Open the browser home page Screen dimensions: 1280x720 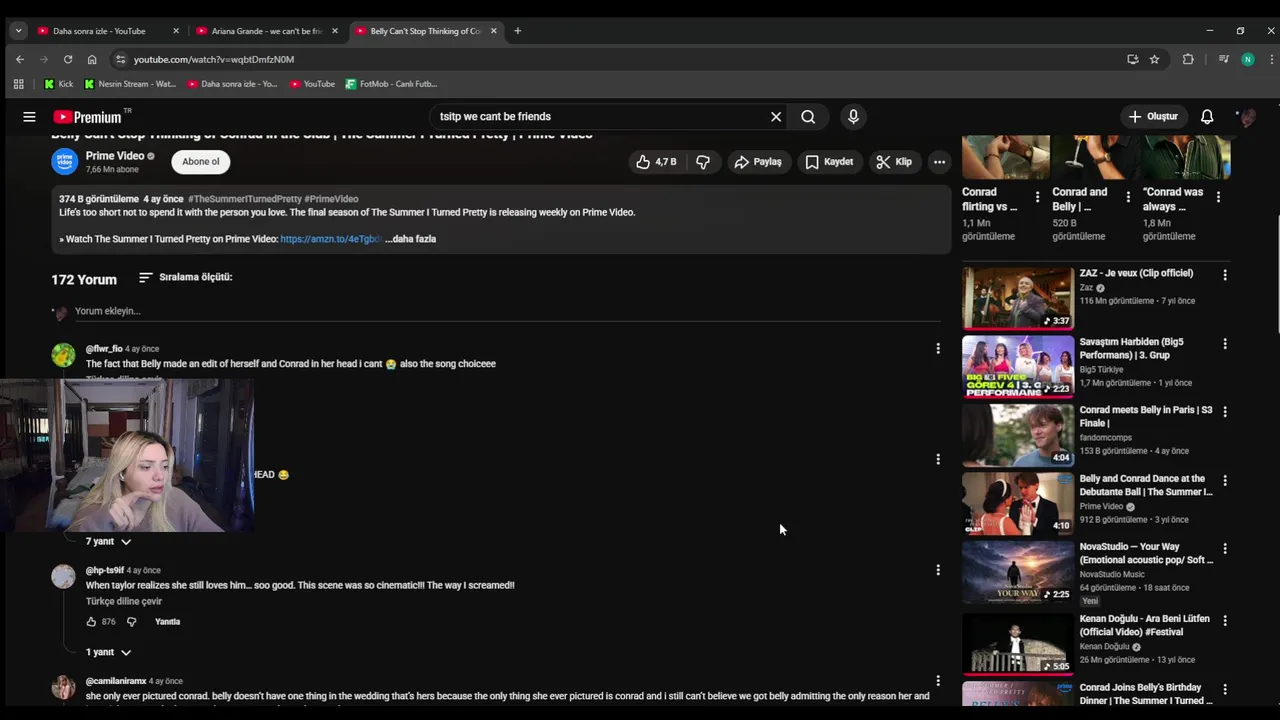(92, 59)
